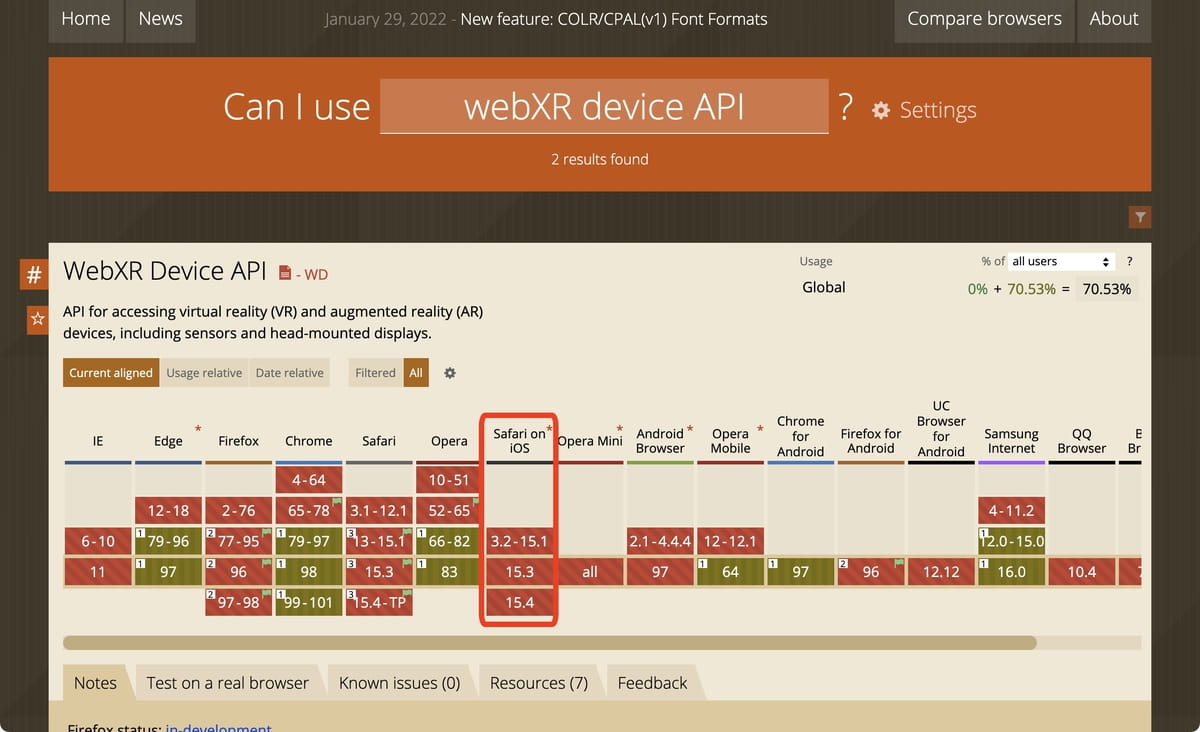Click the Safari on iOS column header
1200x732 pixels.
[x=520, y=441]
